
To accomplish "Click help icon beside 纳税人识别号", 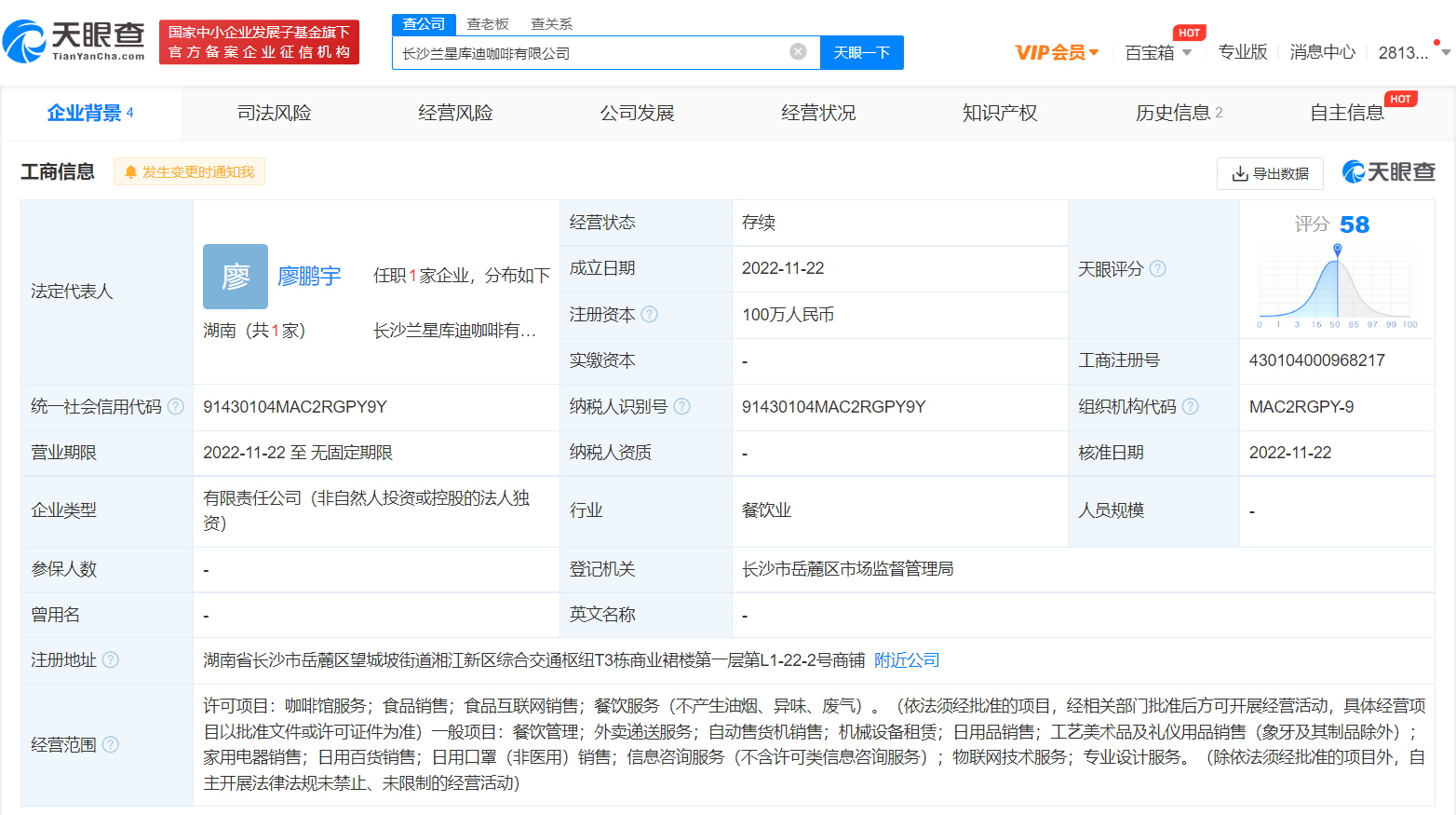I will pos(682,407).
